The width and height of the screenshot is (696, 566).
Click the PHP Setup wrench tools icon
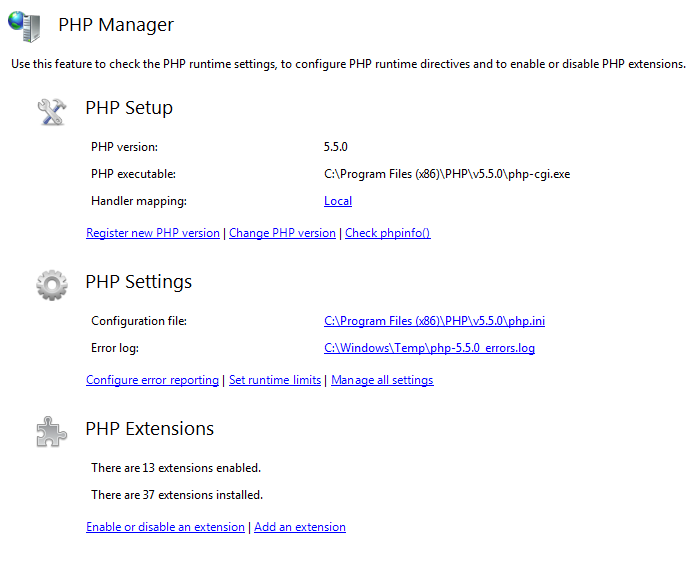coord(51,110)
